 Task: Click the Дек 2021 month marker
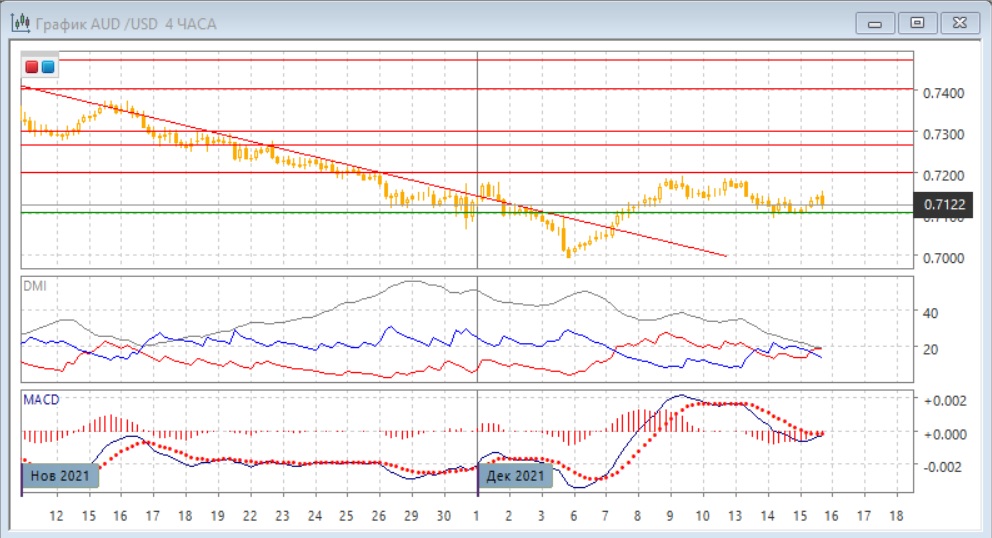[x=516, y=475]
